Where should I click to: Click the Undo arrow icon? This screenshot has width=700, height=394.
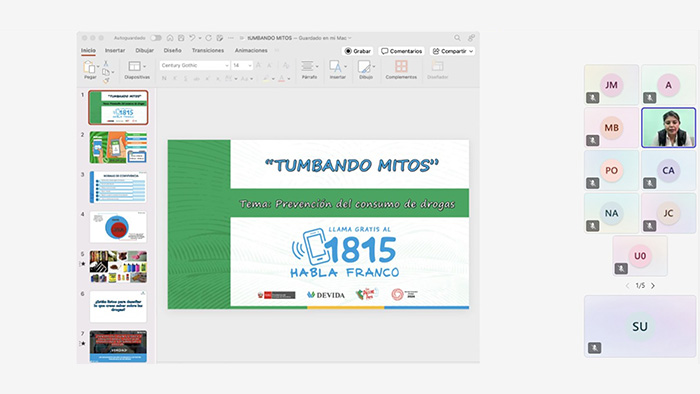192,38
